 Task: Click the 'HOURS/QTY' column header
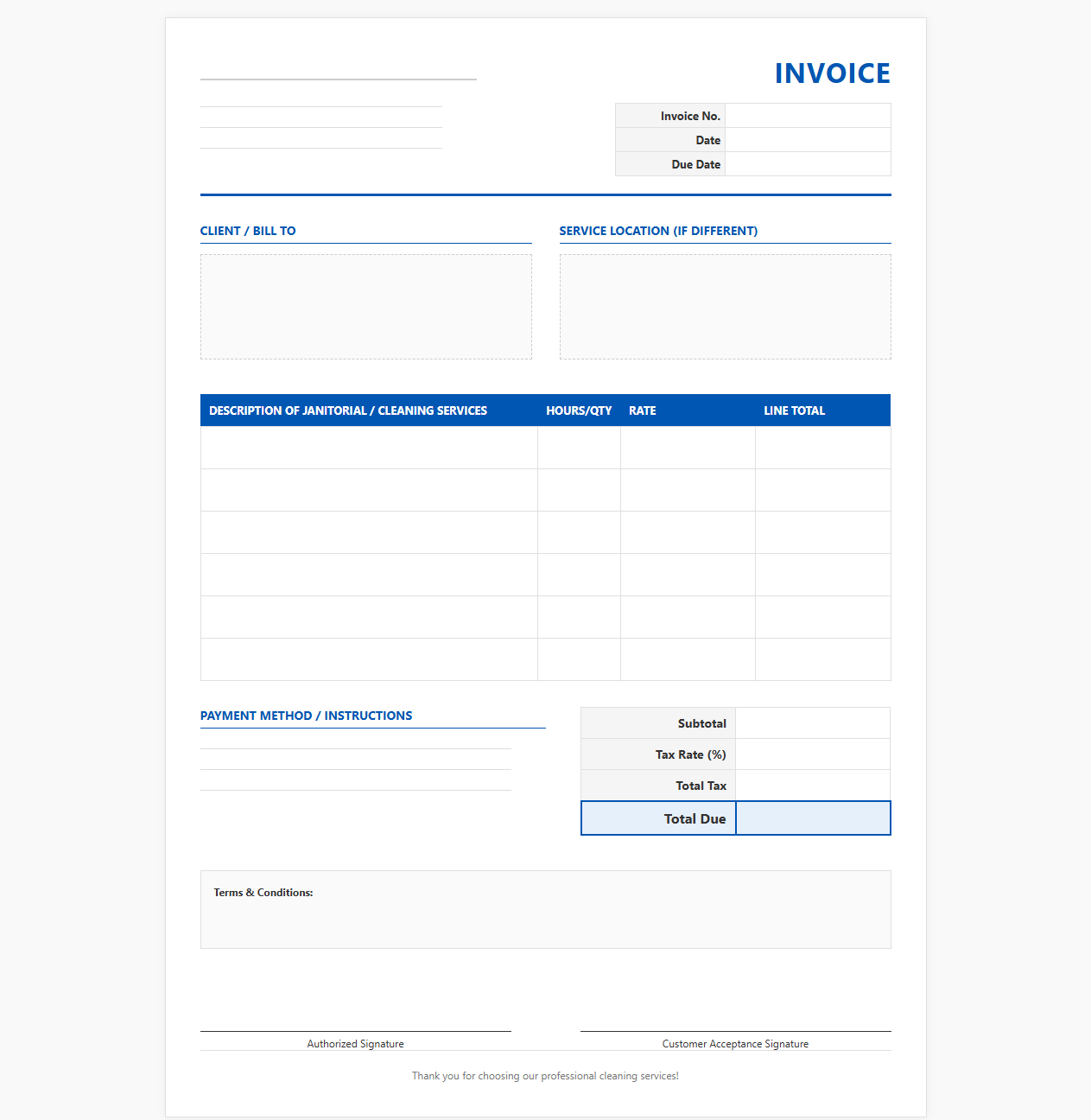pos(579,410)
